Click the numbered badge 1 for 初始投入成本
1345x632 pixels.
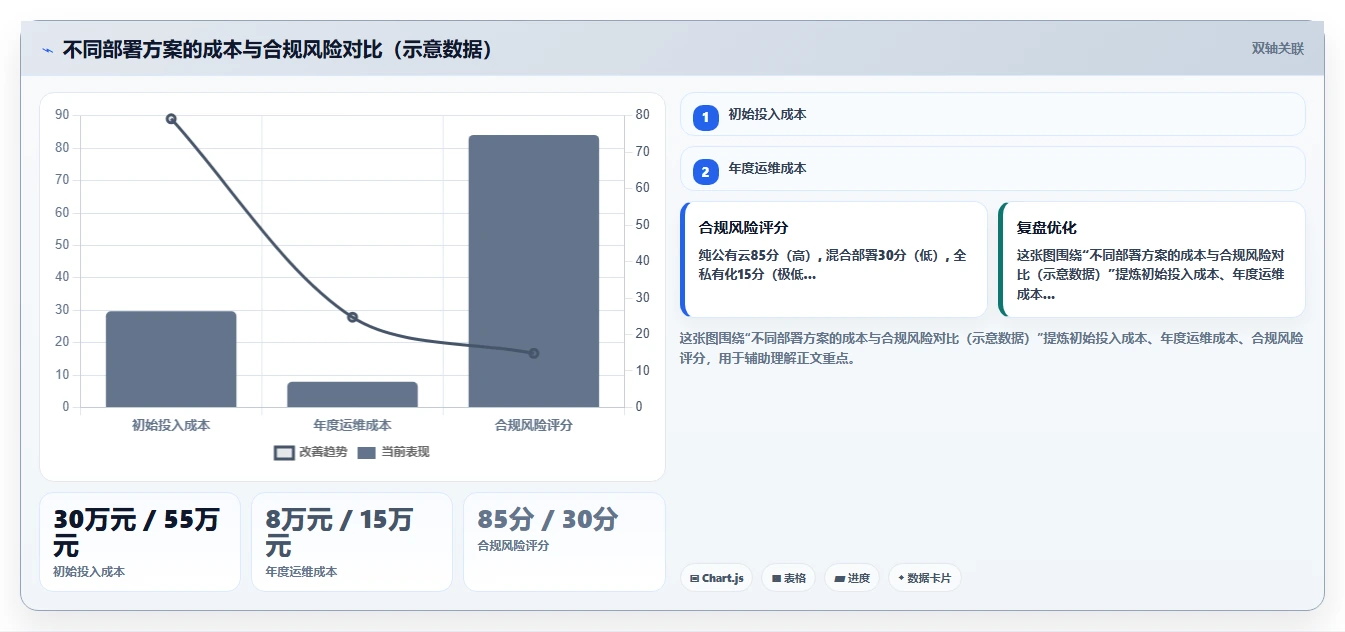[x=706, y=117]
